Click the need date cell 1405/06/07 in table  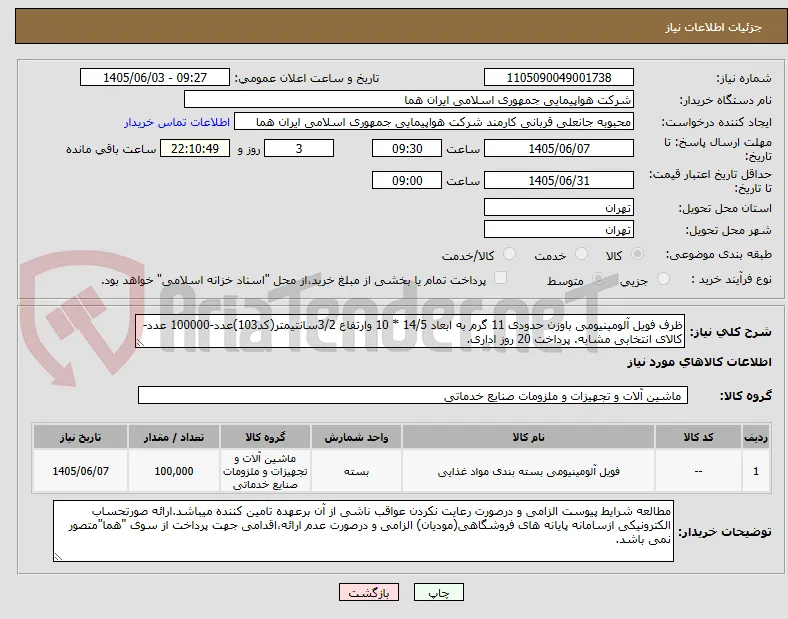[x=80, y=471]
